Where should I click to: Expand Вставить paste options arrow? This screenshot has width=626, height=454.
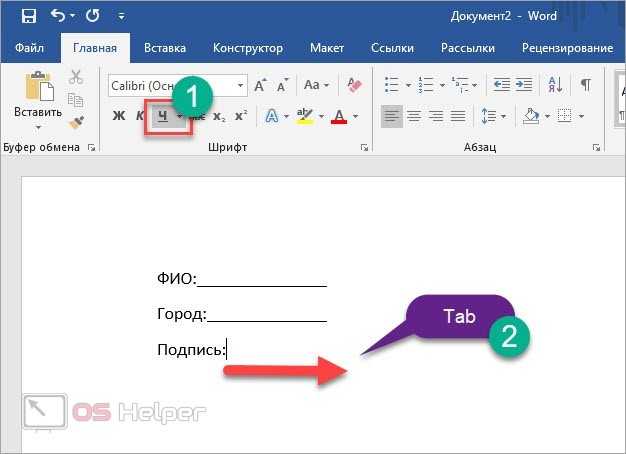tap(38, 128)
